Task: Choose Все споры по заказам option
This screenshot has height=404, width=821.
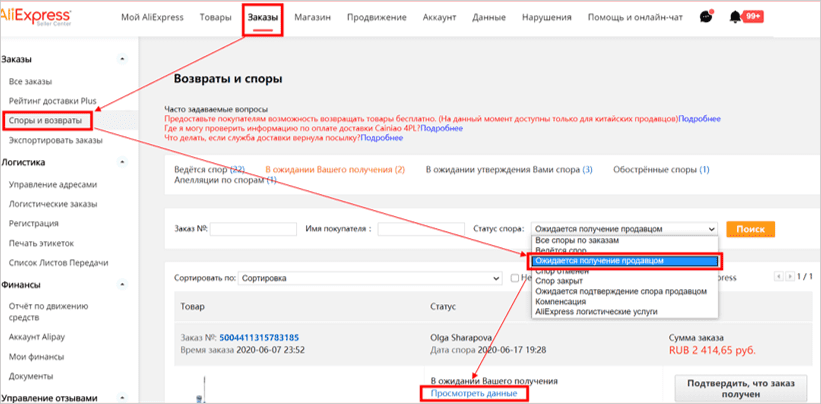Action: 577,241
